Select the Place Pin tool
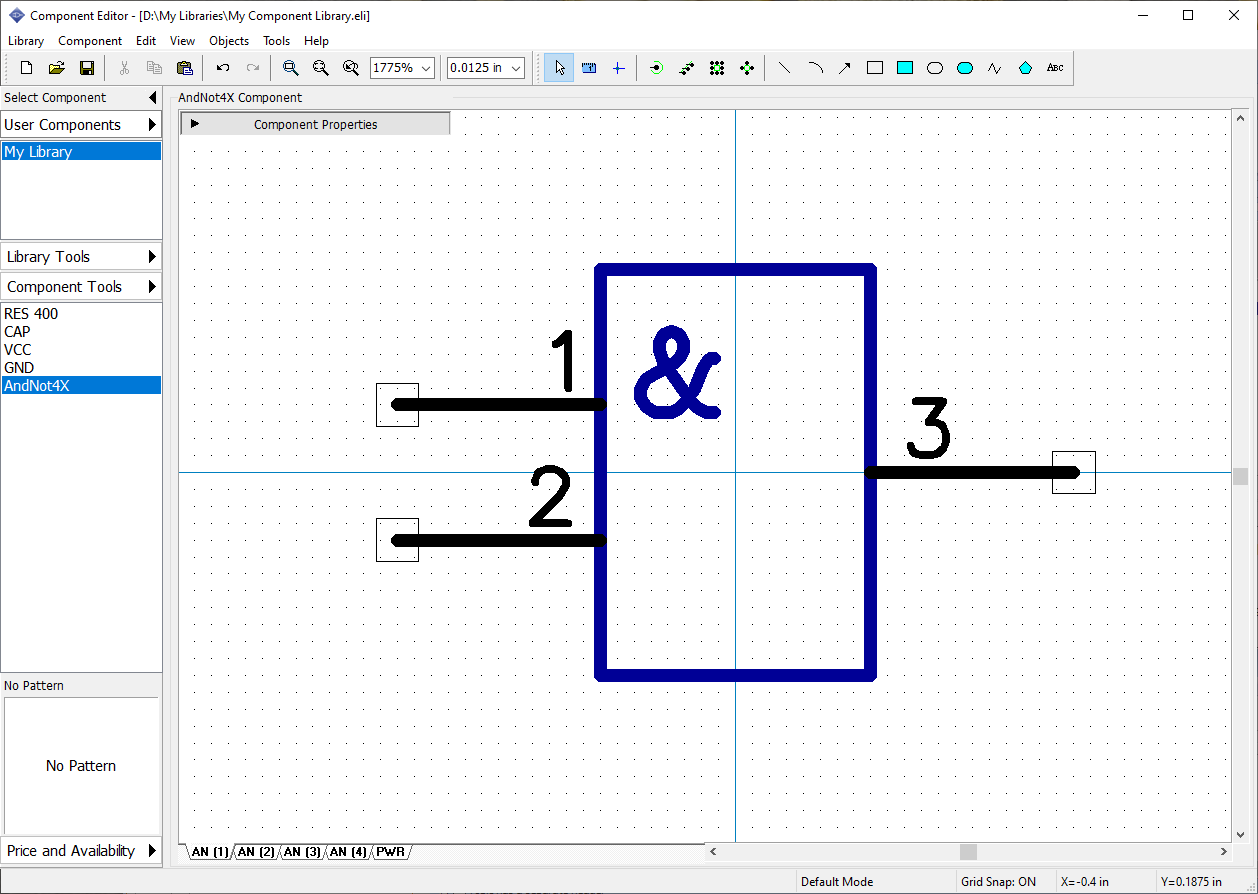The width and height of the screenshot is (1258, 894). pos(656,68)
